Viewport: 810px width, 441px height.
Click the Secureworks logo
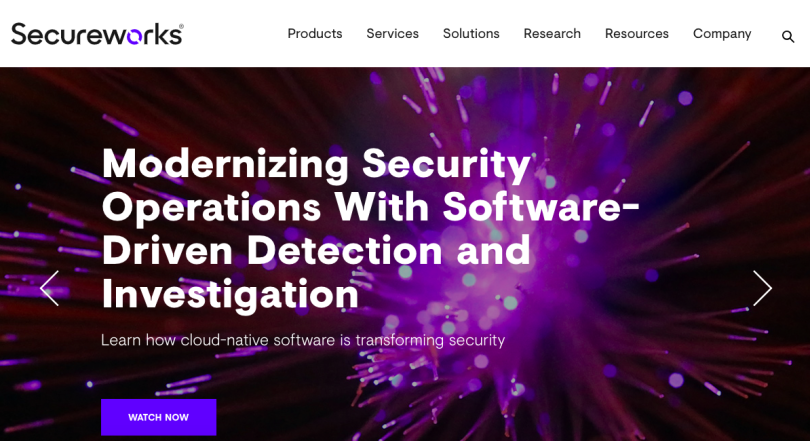coord(97,34)
